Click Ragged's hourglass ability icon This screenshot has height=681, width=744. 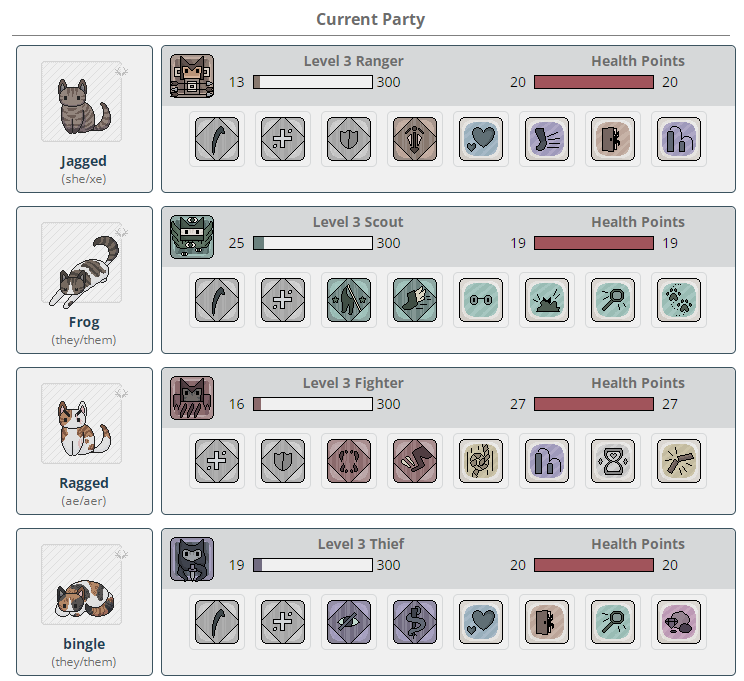(613, 461)
